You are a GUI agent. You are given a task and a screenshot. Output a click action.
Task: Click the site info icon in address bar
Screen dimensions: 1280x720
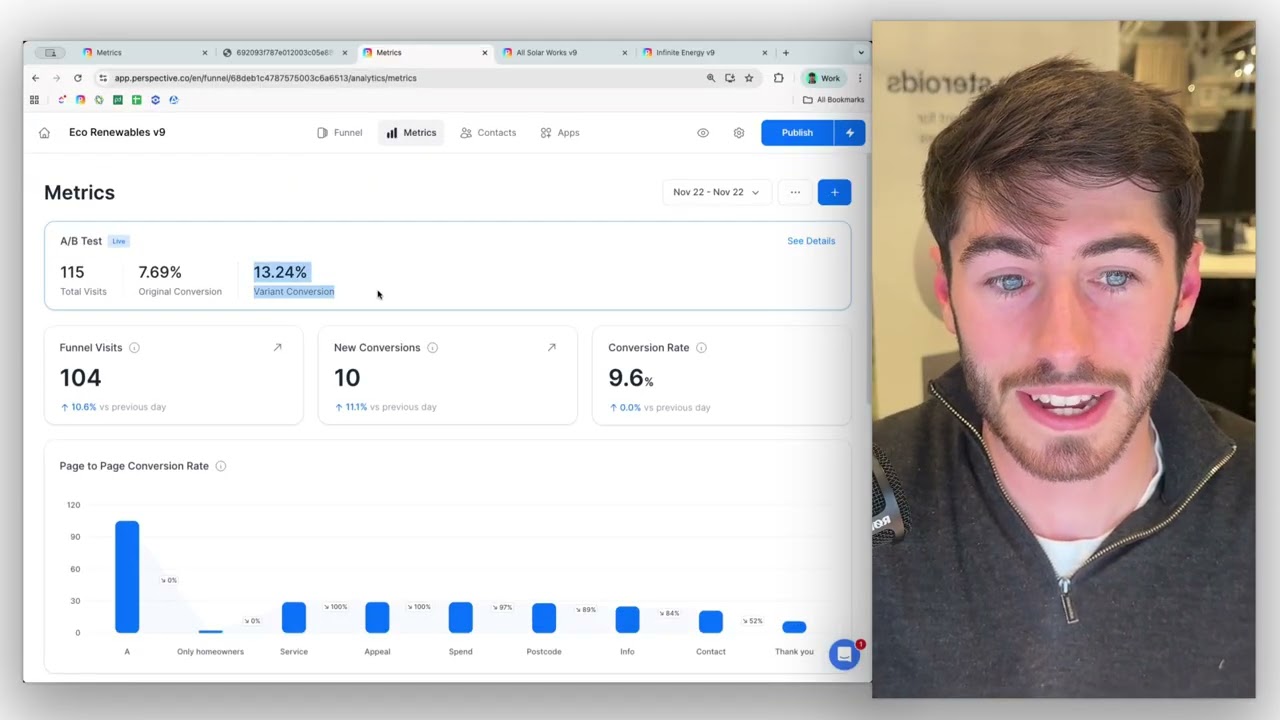[103, 78]
